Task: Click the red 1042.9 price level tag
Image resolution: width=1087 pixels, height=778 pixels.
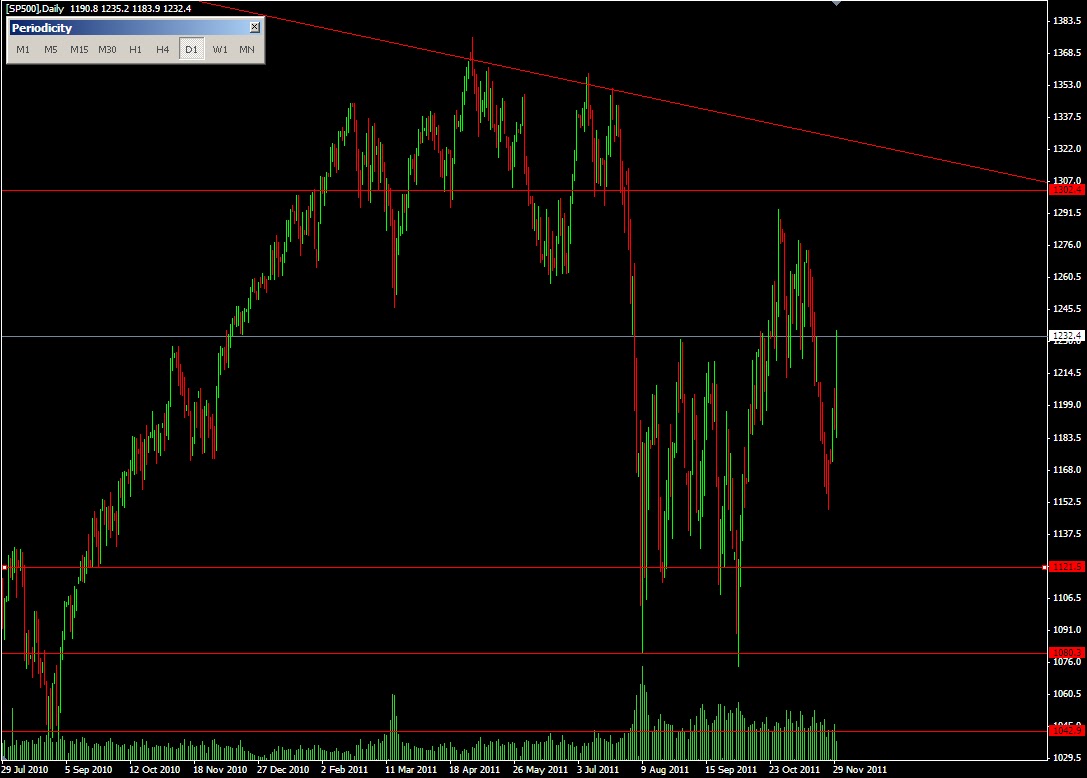Action: tap(1067, 731)
